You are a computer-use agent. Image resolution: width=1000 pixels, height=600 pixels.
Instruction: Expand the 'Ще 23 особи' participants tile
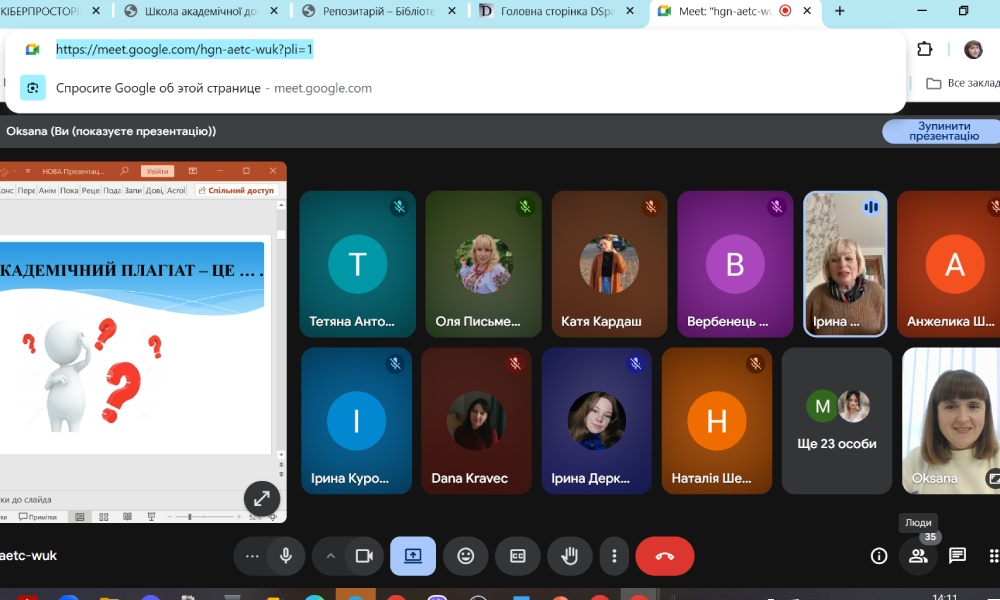tap(837, 421)
